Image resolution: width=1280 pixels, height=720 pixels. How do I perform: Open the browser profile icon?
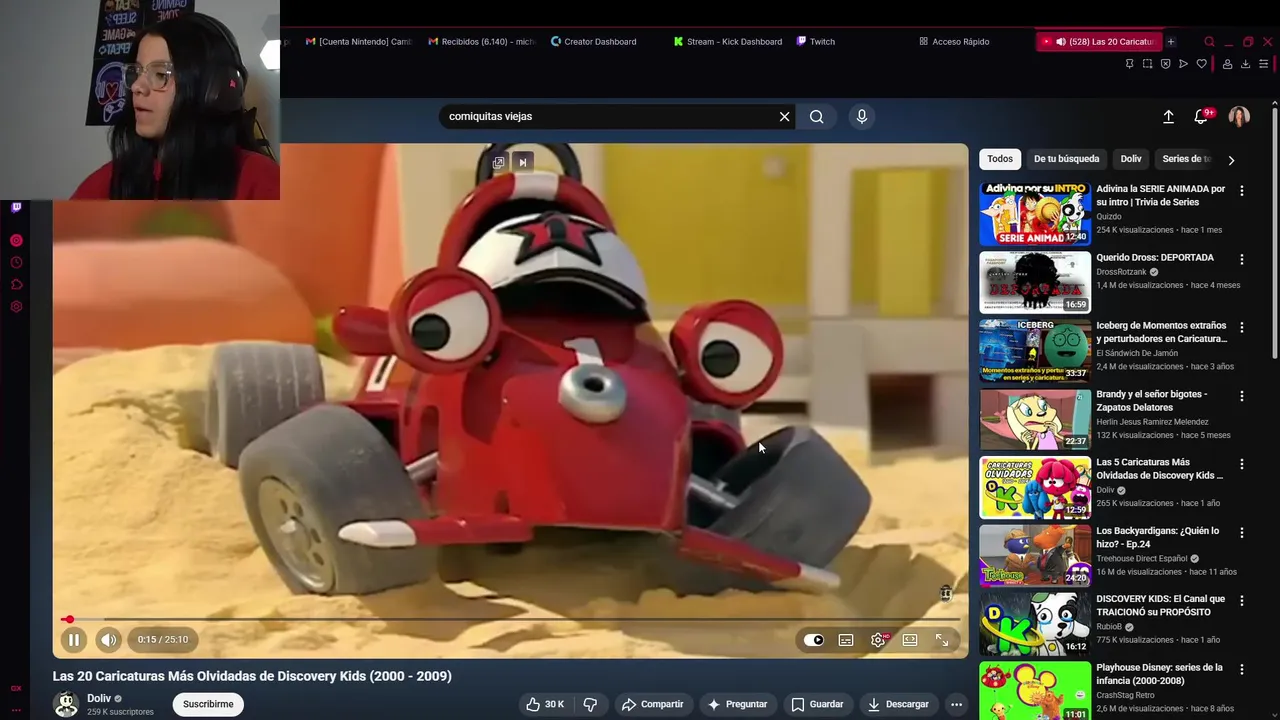(1228, 64)
